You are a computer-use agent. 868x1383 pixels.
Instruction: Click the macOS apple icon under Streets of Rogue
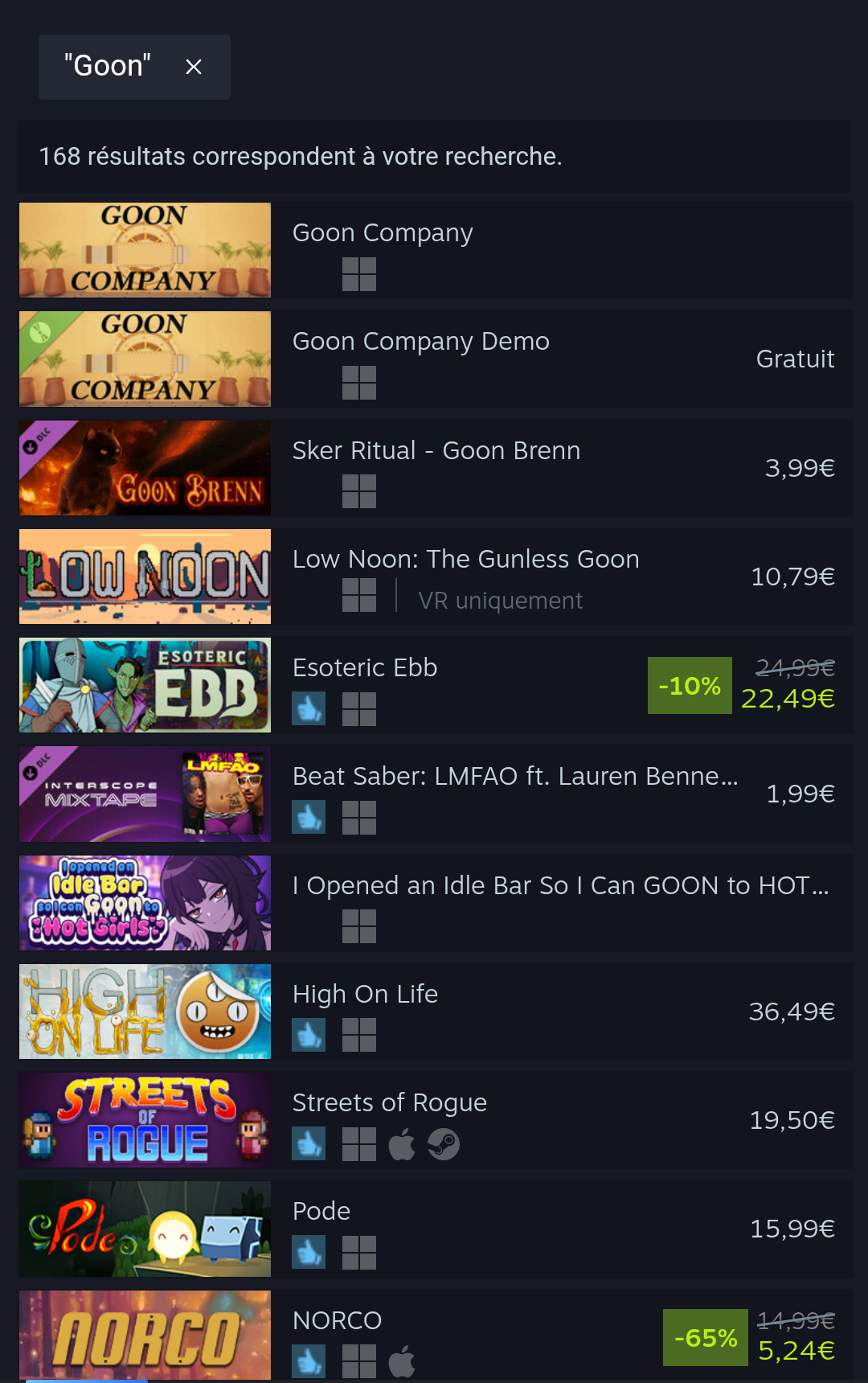[x=402, y=1144]
